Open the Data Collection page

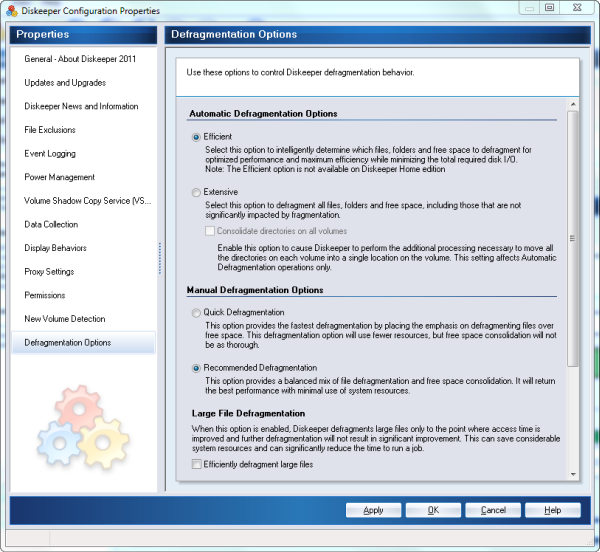click(x=51, y=225)
